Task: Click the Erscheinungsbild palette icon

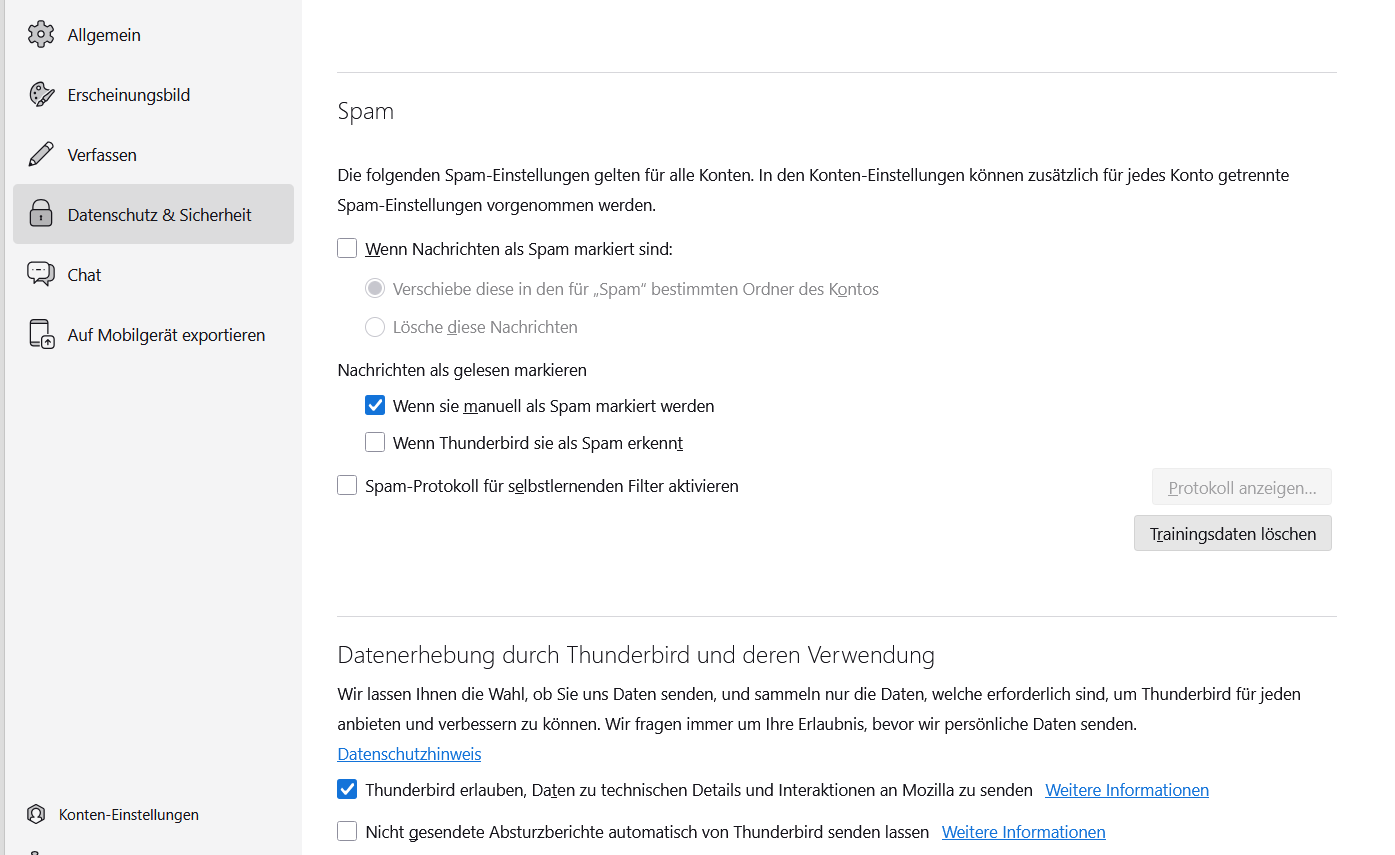Action: coord(41,95)
